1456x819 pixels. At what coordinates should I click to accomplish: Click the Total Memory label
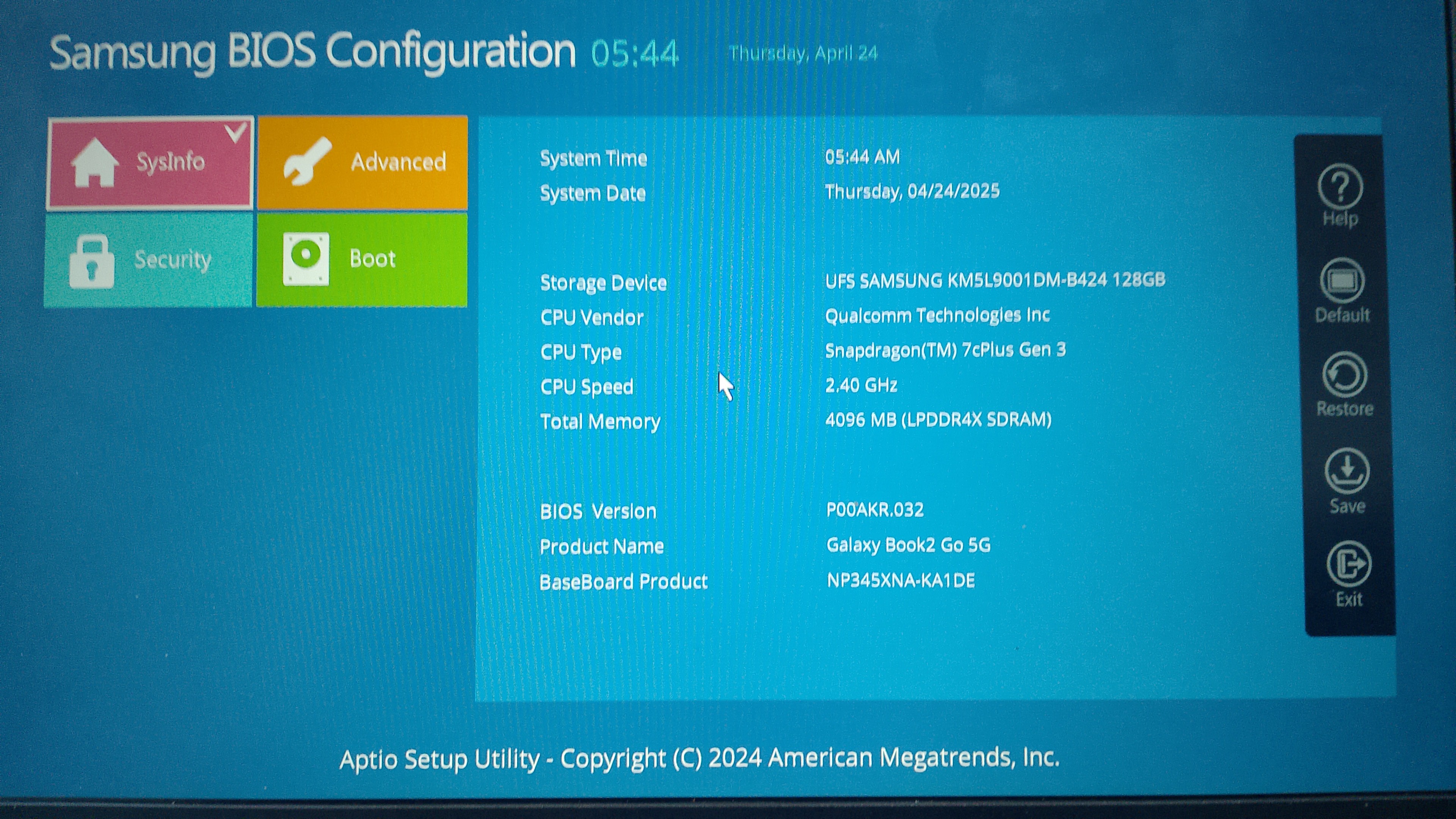600,422
